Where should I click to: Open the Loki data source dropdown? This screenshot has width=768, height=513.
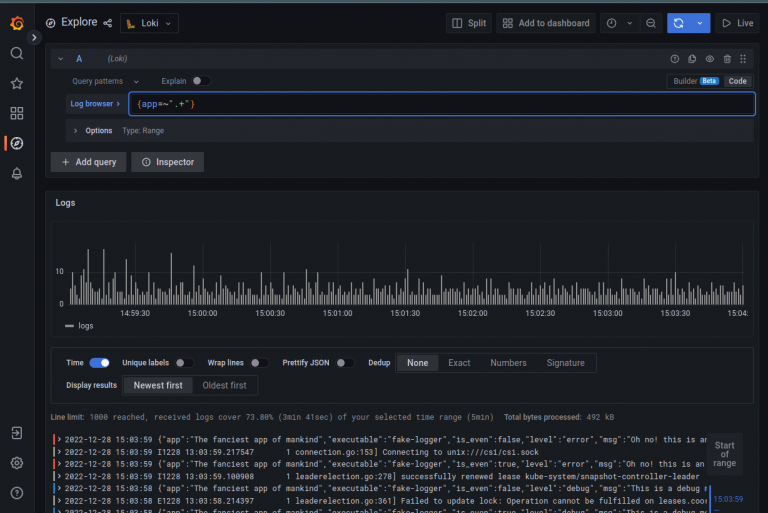click(x=149, y=22)
